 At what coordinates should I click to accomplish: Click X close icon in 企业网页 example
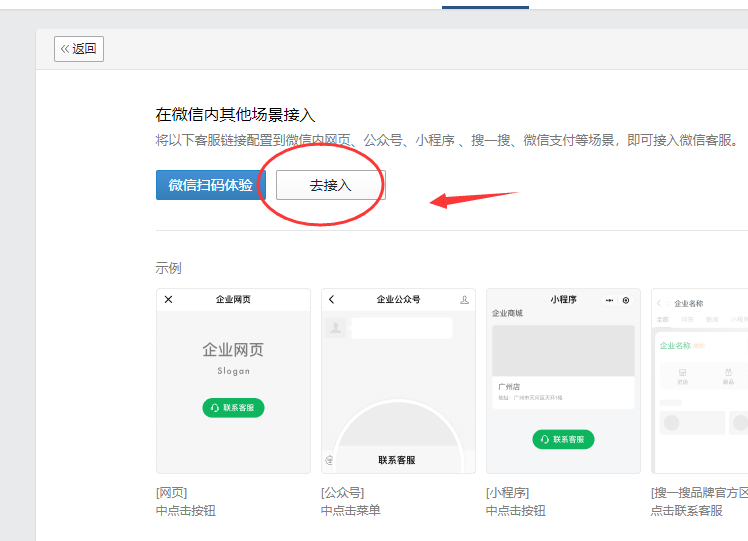[x=168, y=300]
